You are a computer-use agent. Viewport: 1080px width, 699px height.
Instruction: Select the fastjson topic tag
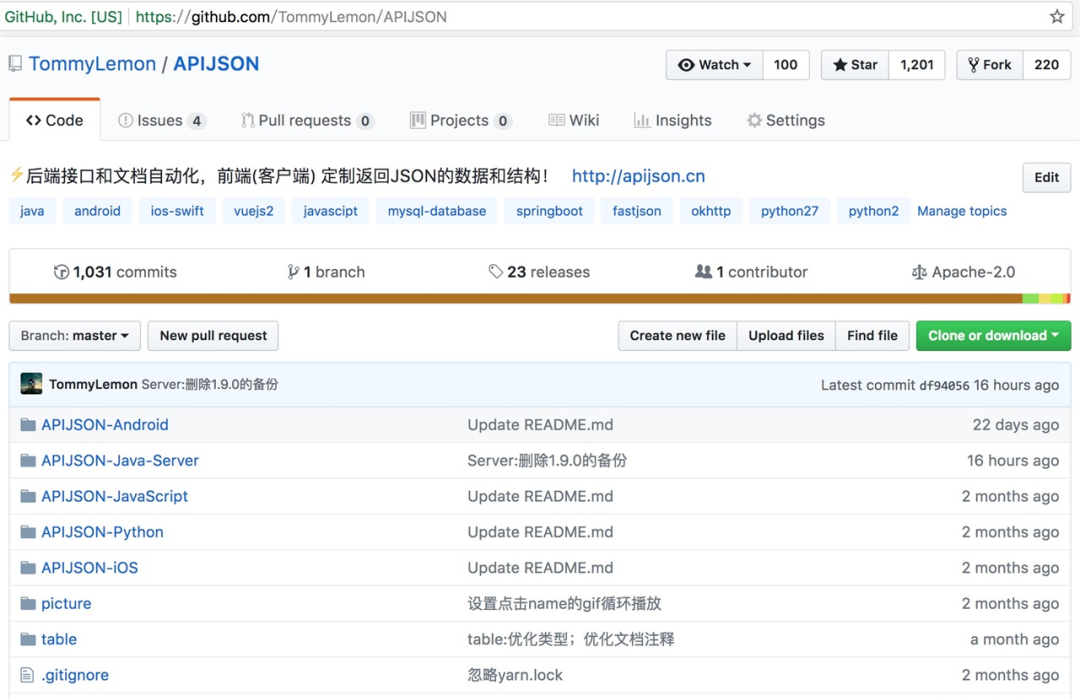point(637,211)
